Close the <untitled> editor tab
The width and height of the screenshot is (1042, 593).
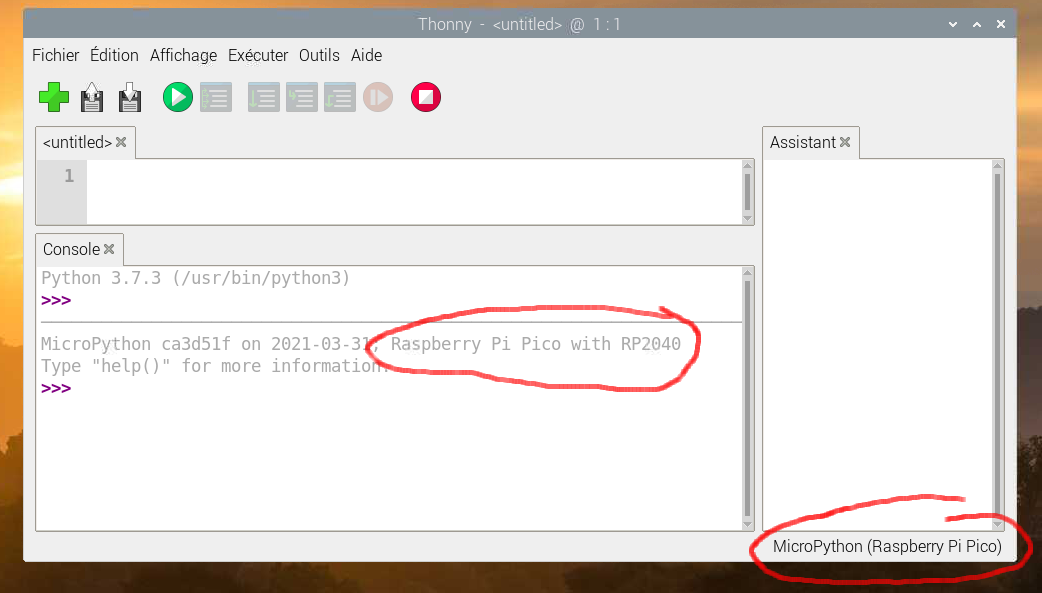[x=121, y=142]
